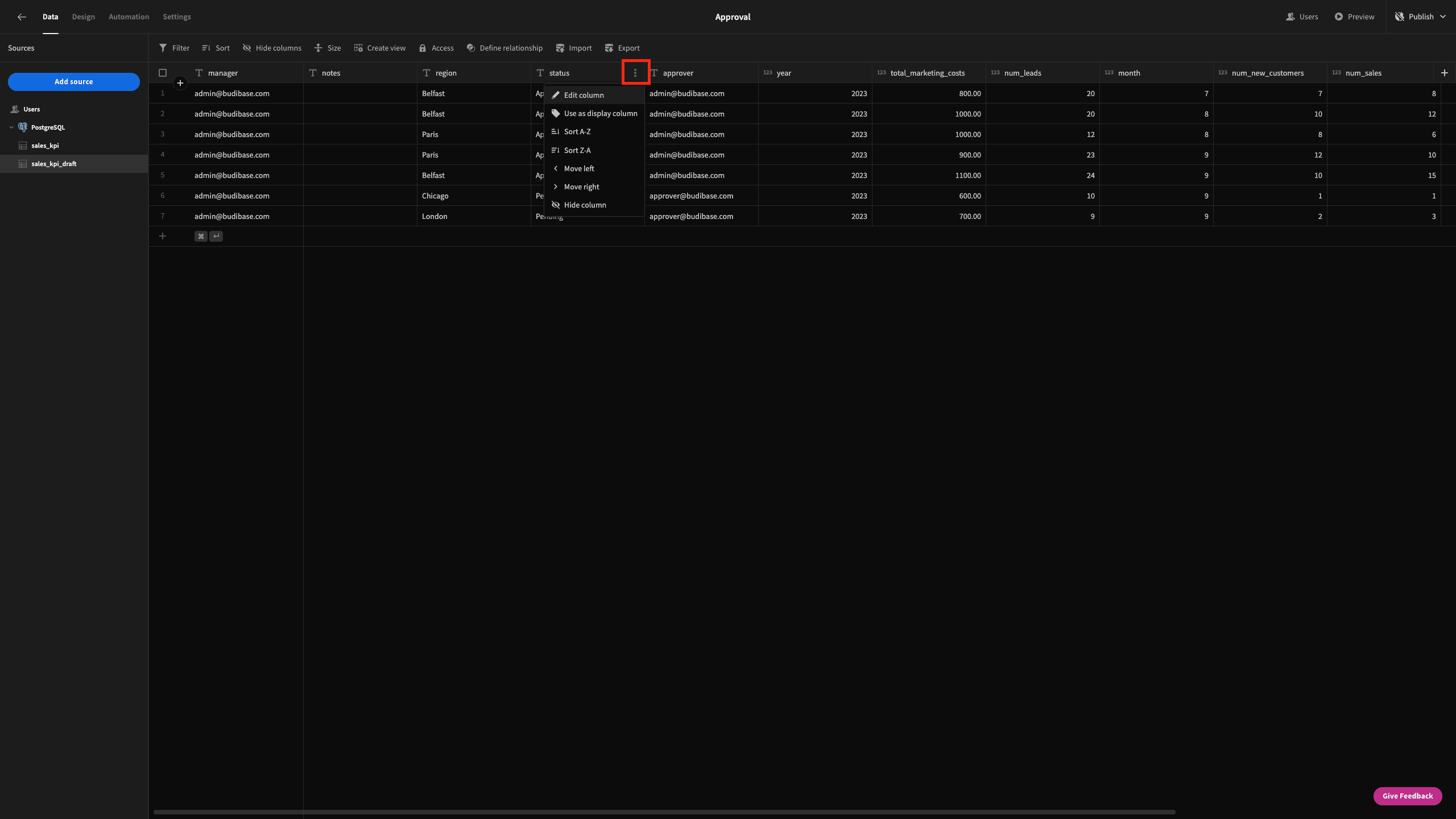Viewport: 1456px width, 819px height.
Task: Open the Sort options
Action: click(x=216, y=48)
